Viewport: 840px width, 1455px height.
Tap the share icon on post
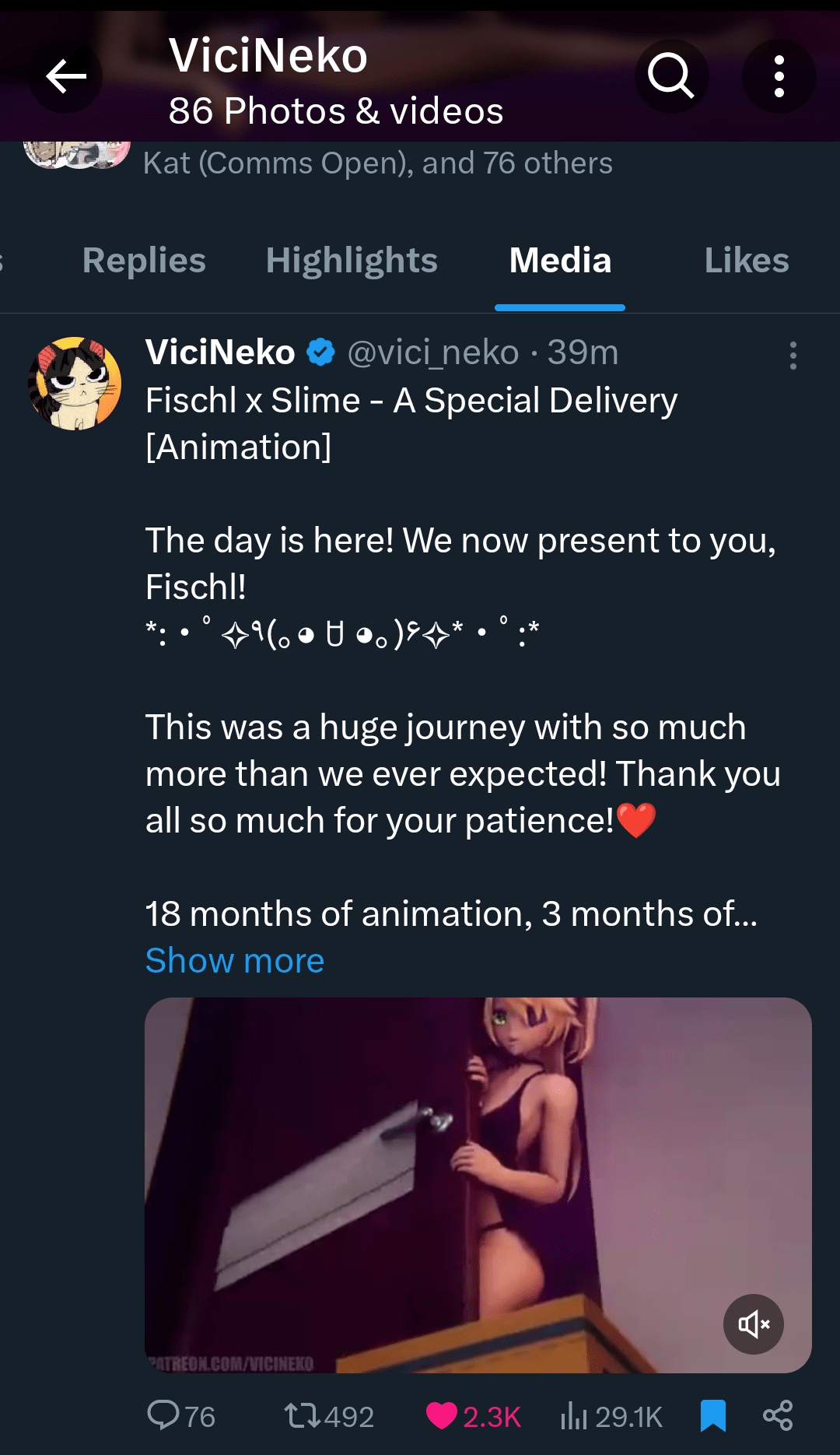[x=778, y=1415]
